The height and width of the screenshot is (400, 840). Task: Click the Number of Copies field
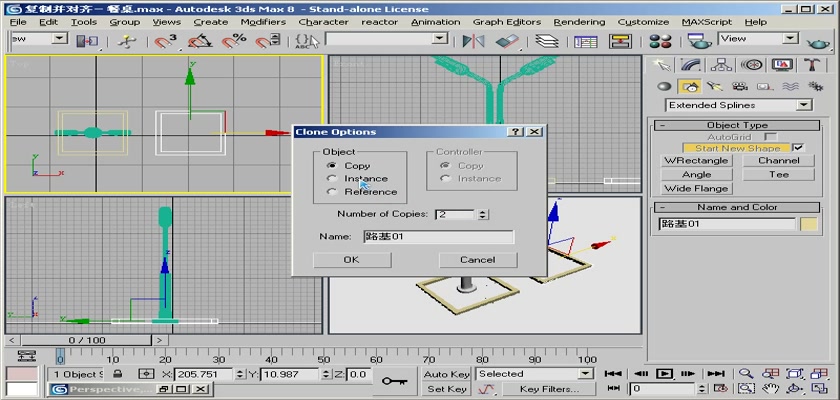[x=455, y=214]
